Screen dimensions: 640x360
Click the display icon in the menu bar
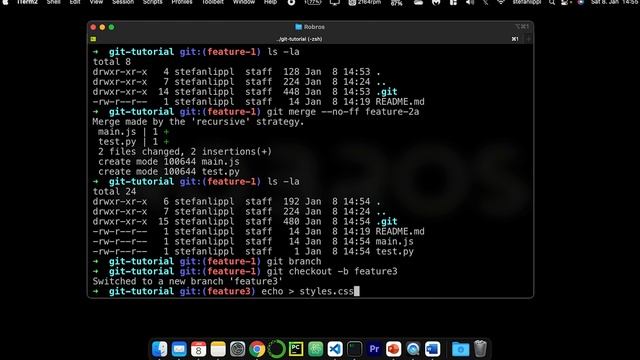pos(335,2)
